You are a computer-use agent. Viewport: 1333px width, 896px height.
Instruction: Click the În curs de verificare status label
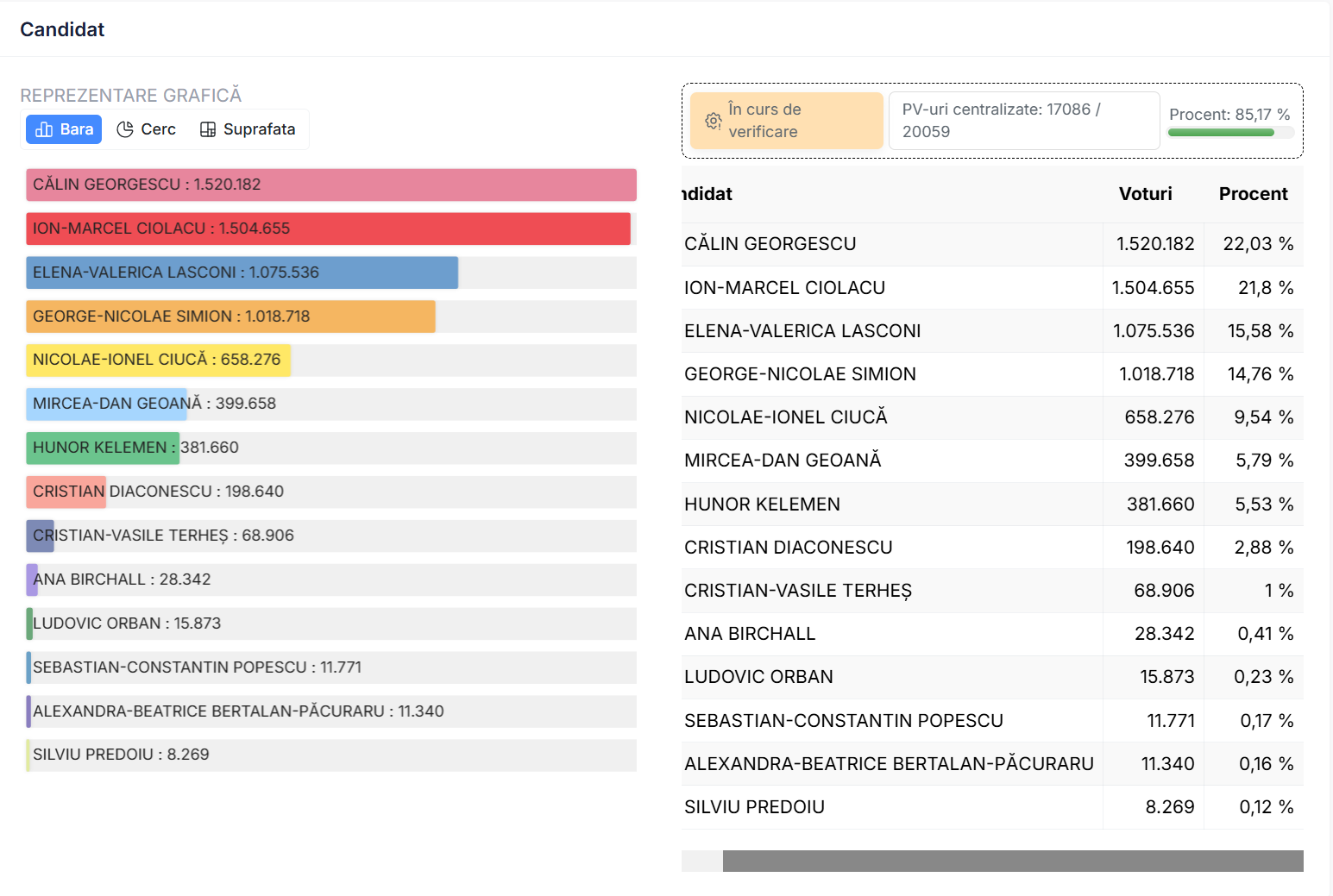point(764,121)
